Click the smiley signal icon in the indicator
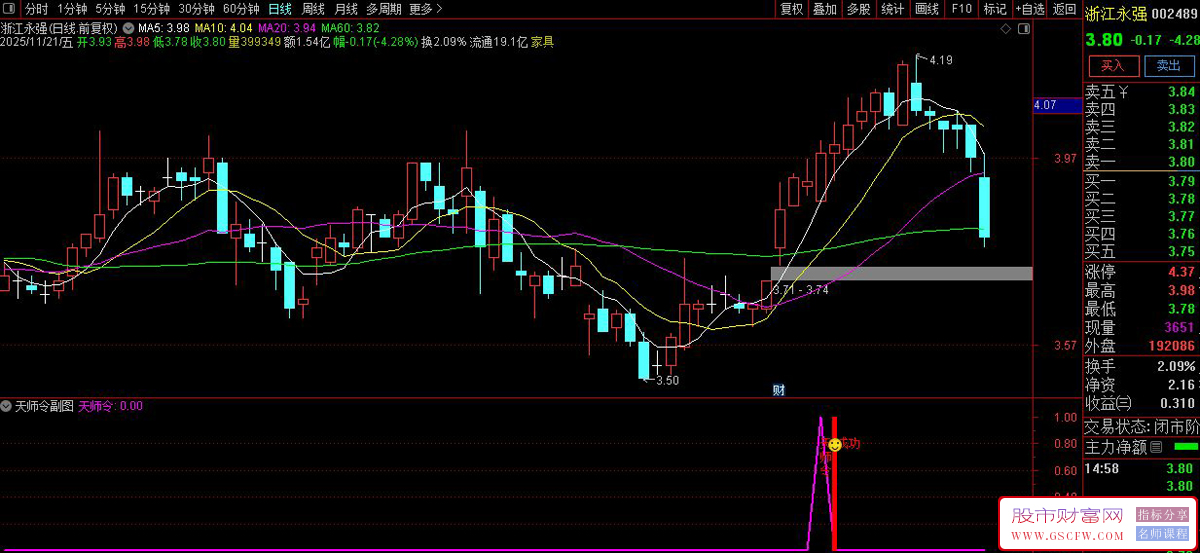The width and height of the screenshot is (1200, 553). [x=834, y=443]
